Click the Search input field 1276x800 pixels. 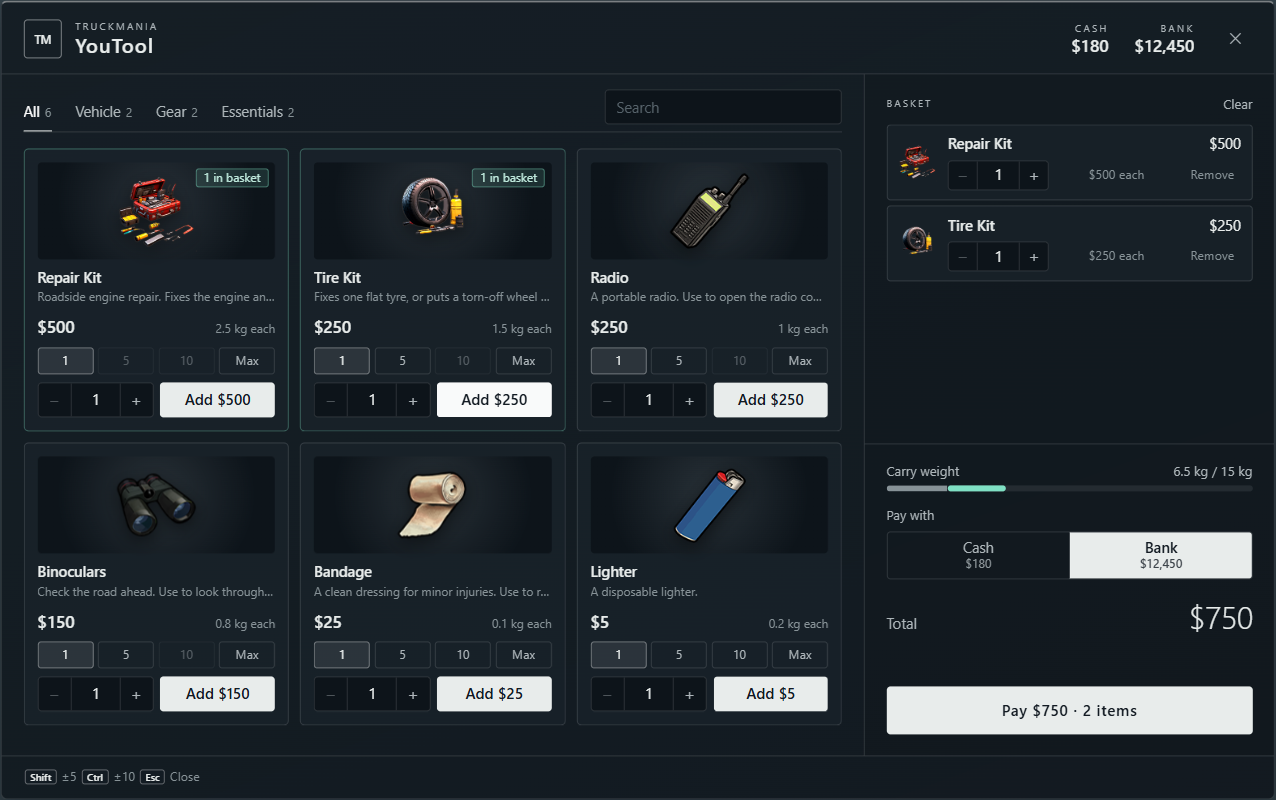723,108
